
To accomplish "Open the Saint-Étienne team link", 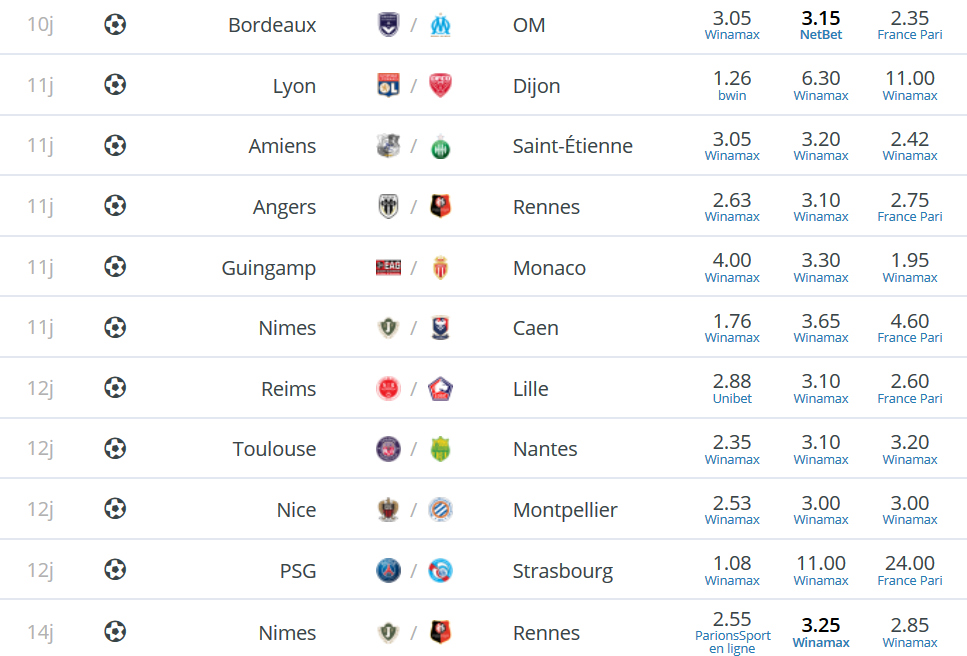I will tap(572, 146).
